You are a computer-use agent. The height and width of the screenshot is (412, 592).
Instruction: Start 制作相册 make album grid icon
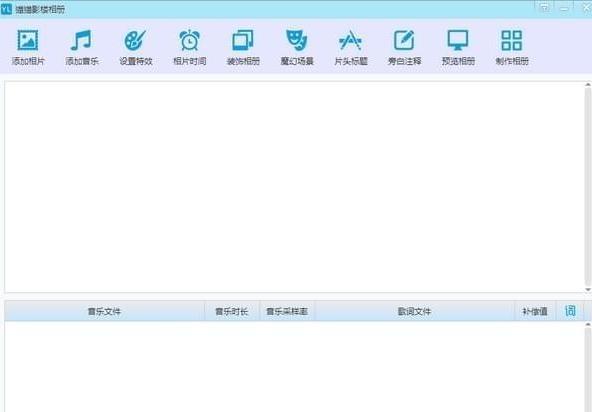coord(512,40)
